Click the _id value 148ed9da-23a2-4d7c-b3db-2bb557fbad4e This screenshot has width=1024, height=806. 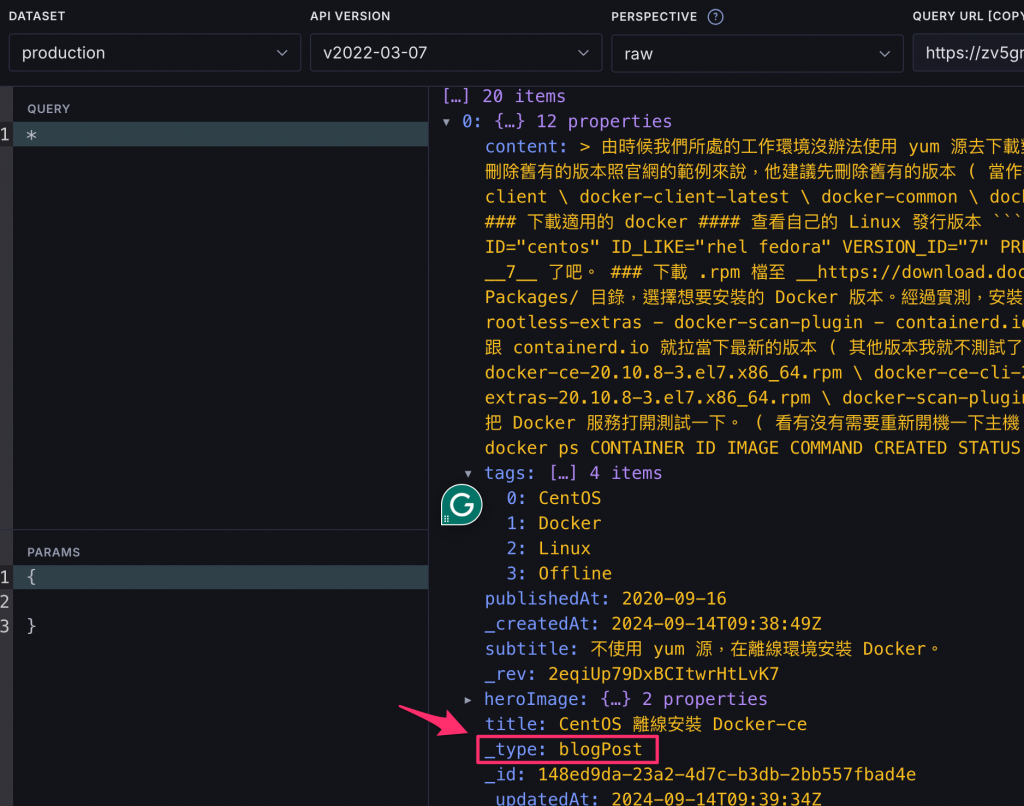(x=727, y=775)
